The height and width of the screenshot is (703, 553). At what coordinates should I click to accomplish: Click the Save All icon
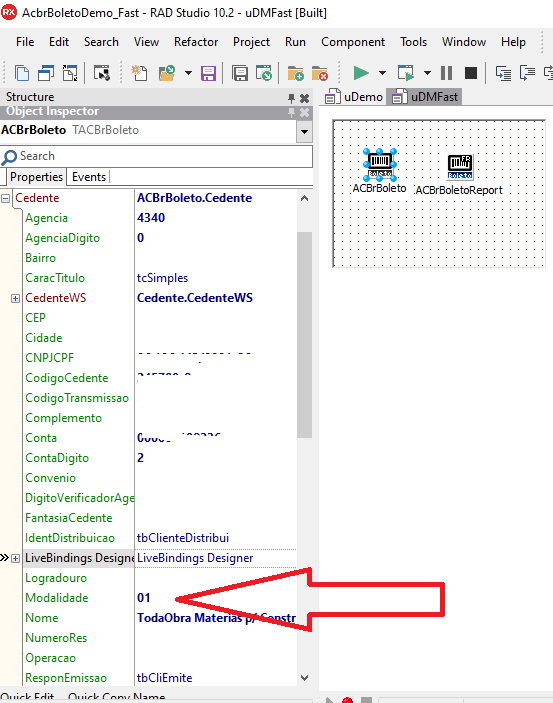(x=240, y=73)
